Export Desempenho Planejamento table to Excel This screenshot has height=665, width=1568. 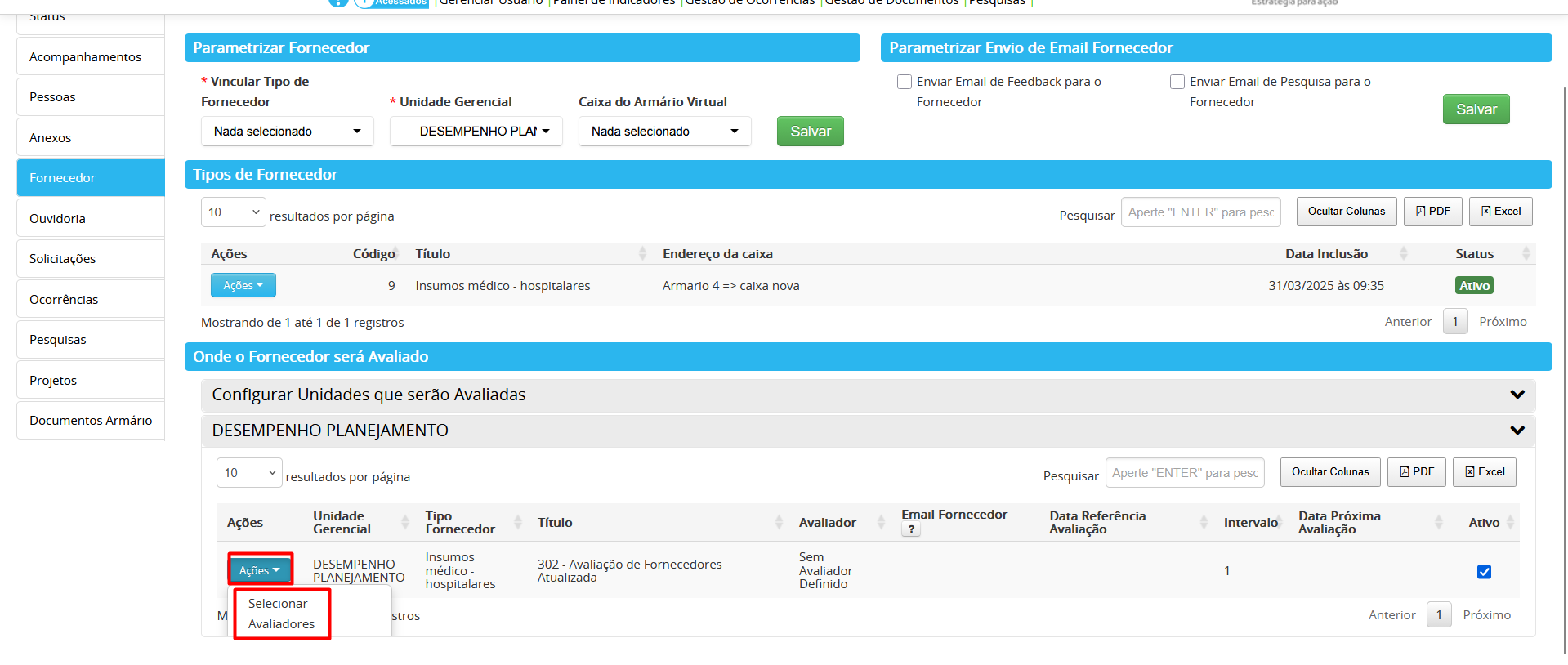coord(1484,472)
